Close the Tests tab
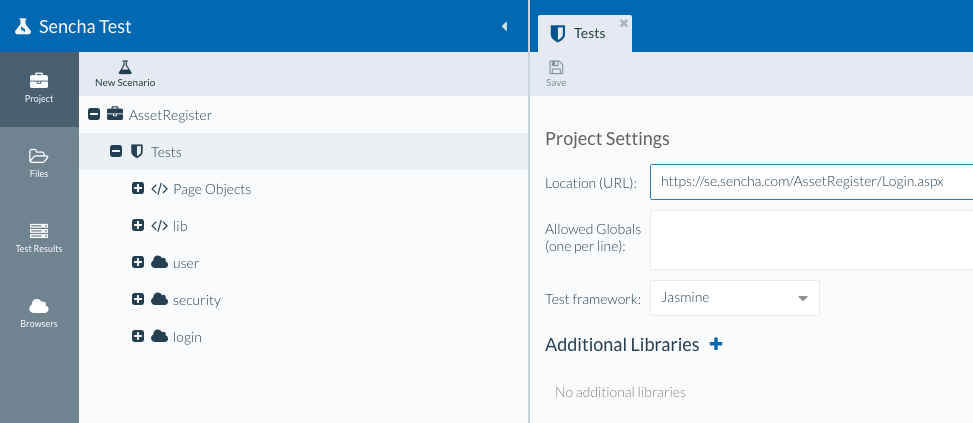 pyautogui.click(x=624, y=22)
